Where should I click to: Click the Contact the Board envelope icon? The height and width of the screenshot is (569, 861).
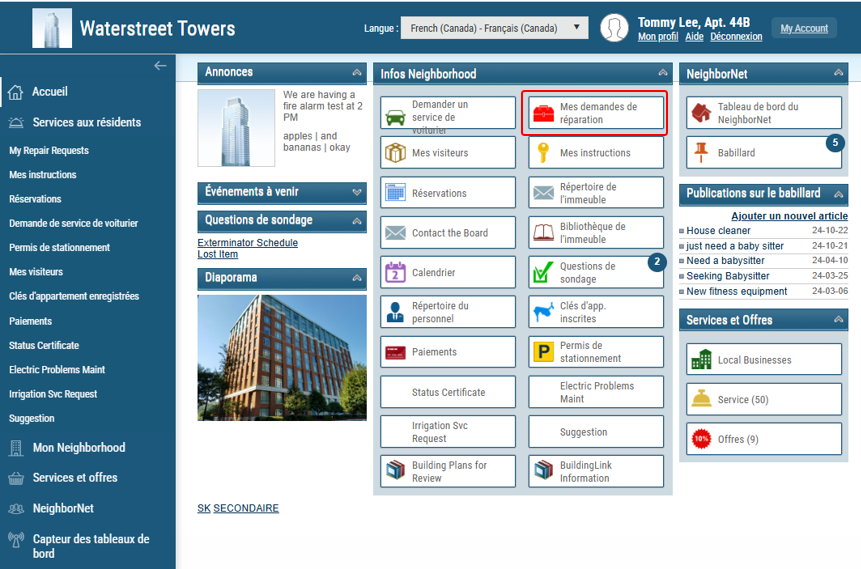pos(395,233)
